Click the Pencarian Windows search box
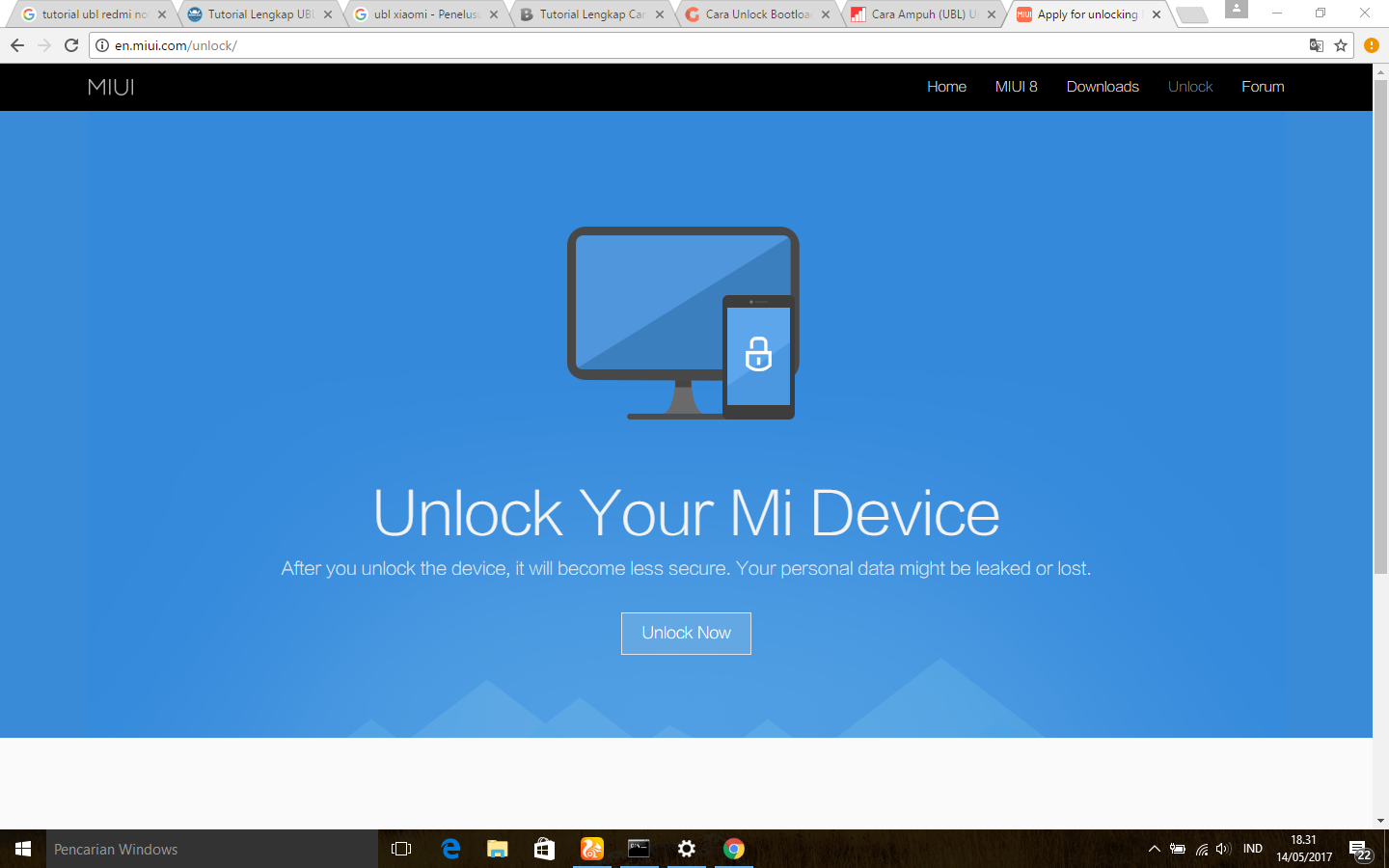 pos(212,849)
